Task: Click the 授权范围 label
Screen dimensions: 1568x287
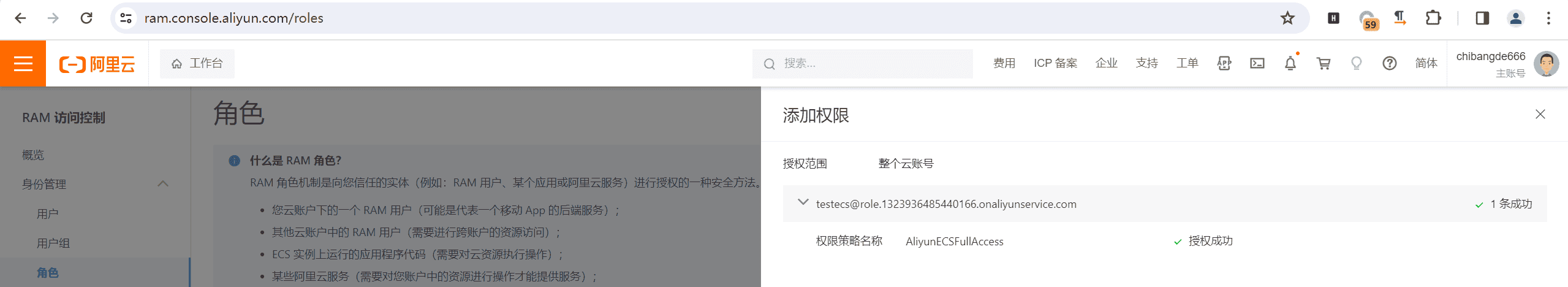Action: point(805,164)
